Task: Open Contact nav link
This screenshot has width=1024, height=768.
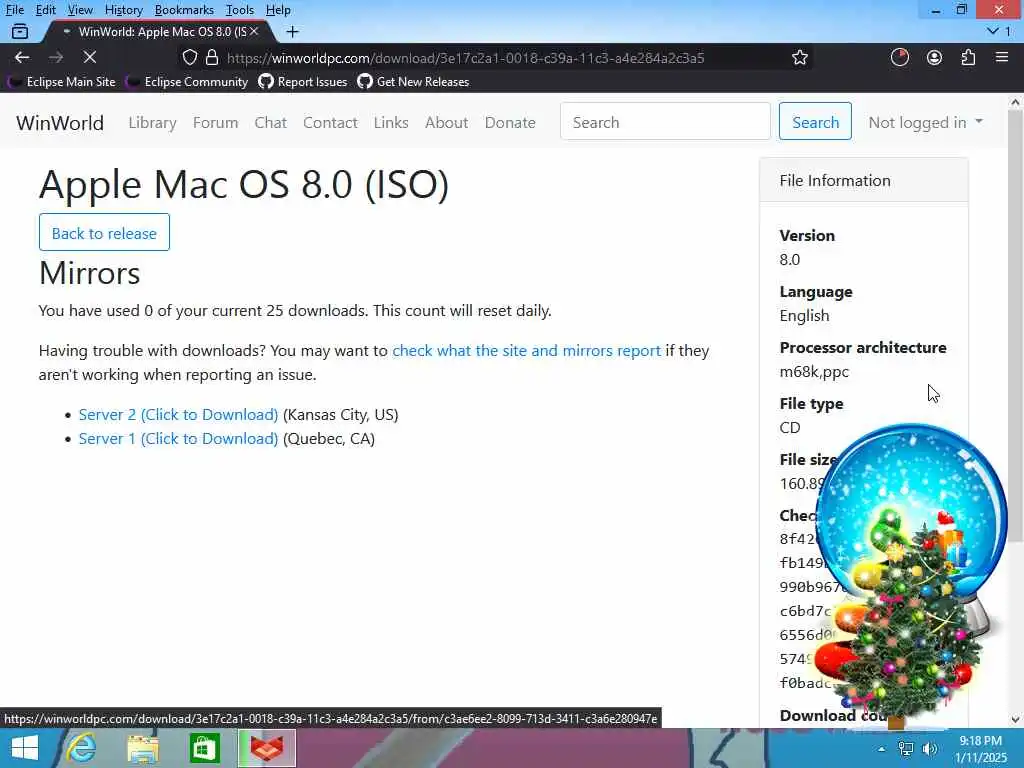Action: pos(330,123)
